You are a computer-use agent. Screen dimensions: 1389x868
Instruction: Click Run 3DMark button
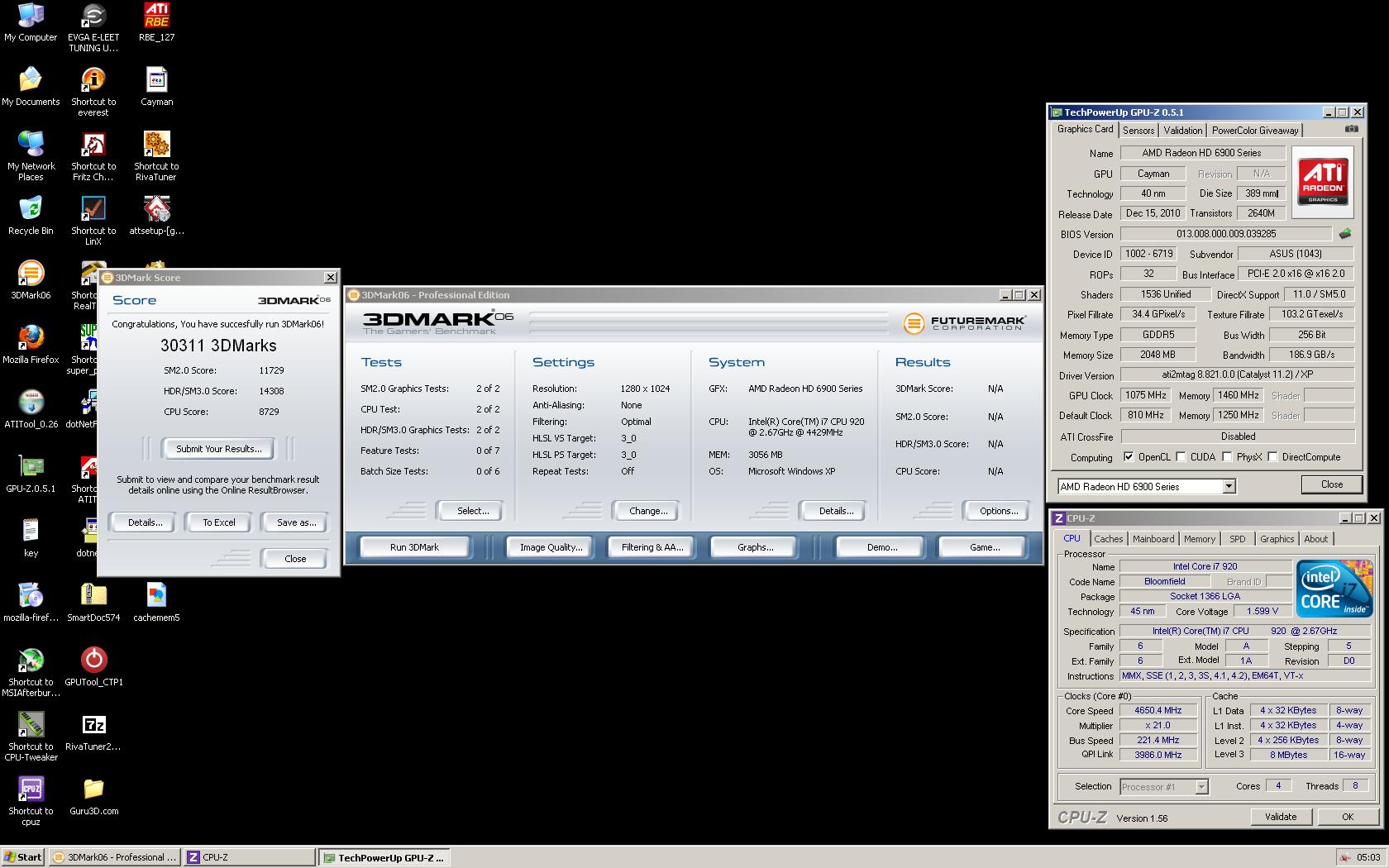click(x=414, y=547)
